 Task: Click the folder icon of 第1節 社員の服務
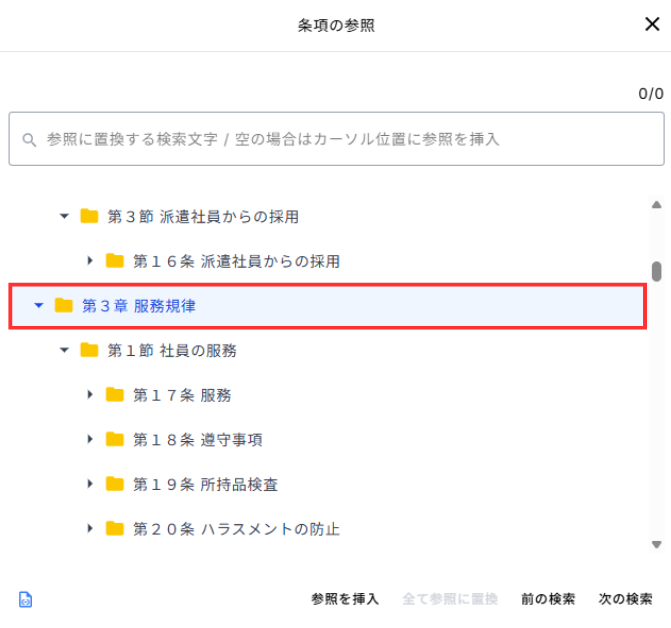coord(90,350)
